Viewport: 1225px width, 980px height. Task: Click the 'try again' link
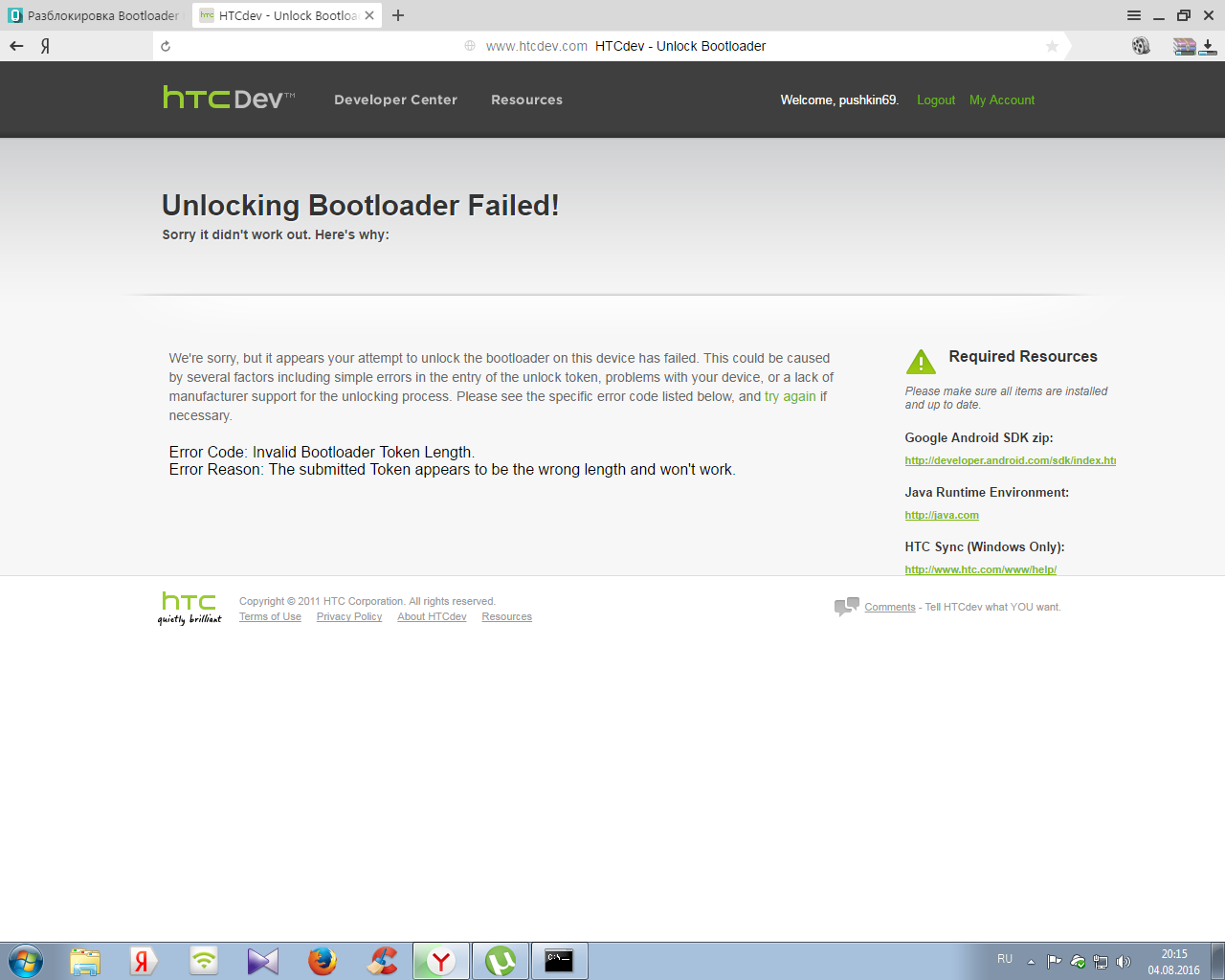click(x=790, y=396)
